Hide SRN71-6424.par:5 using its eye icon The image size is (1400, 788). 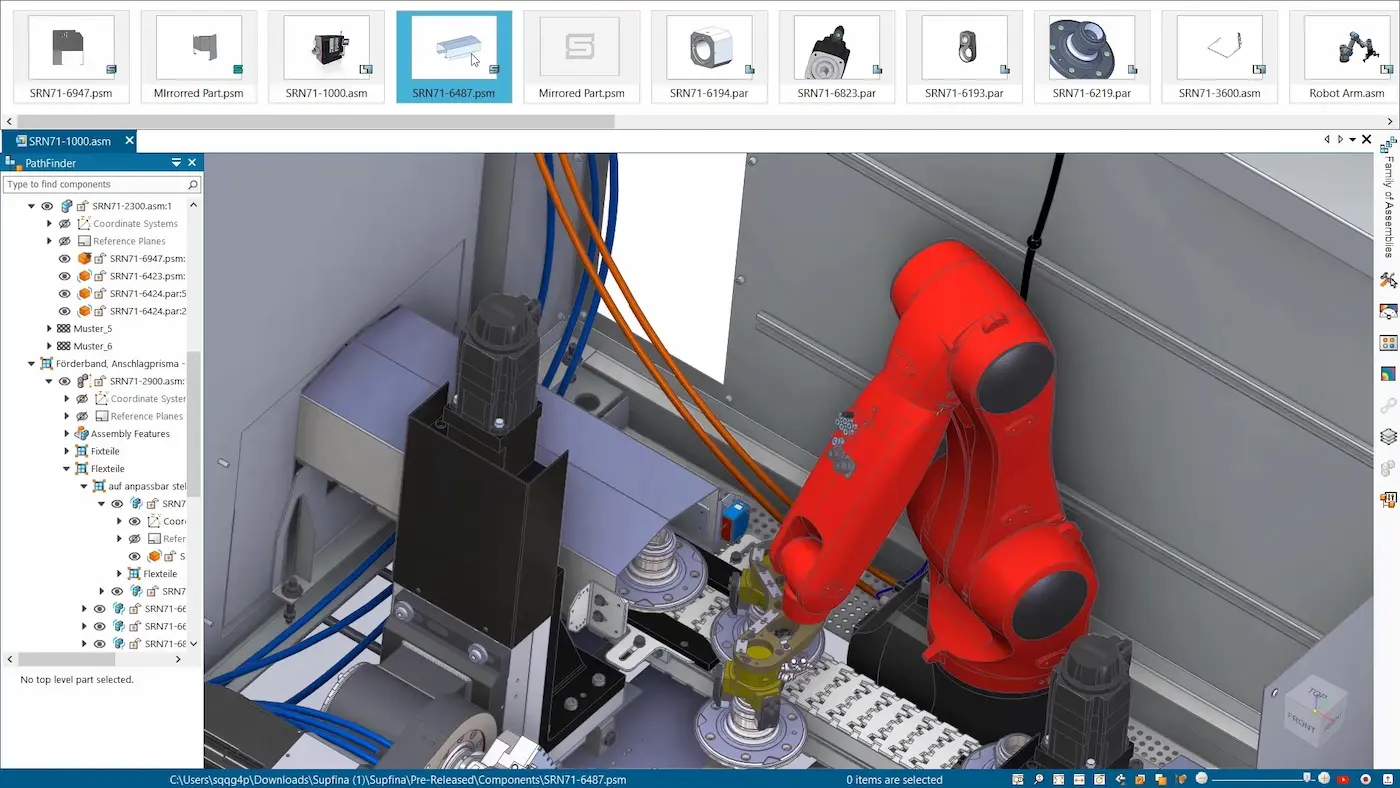click(x=65, y=294)
